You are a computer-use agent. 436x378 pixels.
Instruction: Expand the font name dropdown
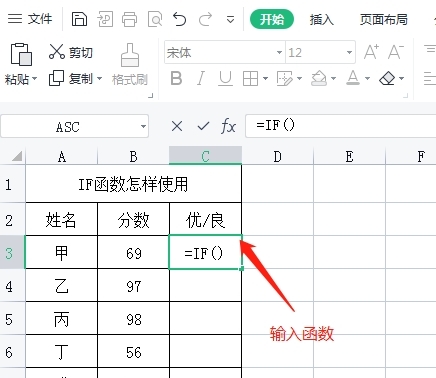[279, 52]
